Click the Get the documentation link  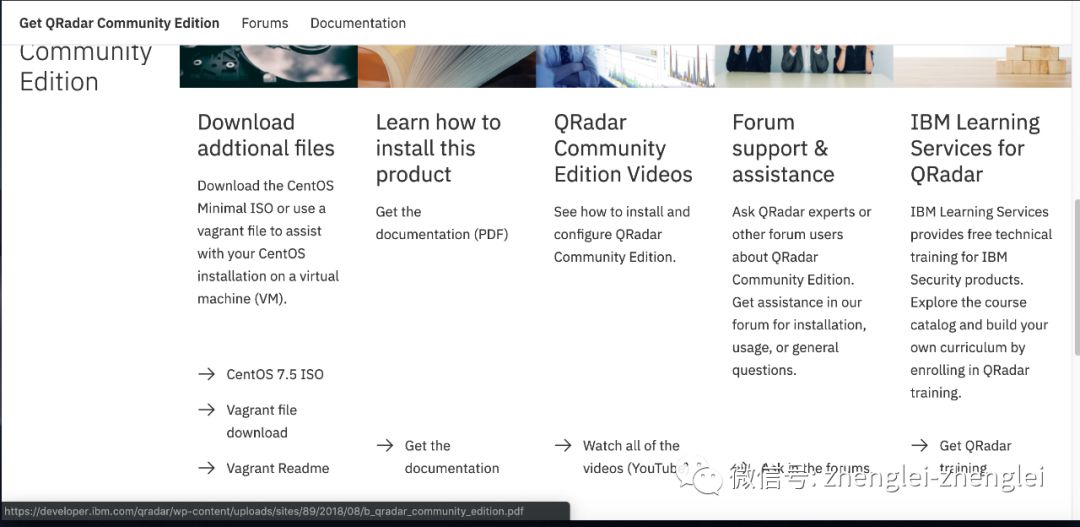(452, 457)
